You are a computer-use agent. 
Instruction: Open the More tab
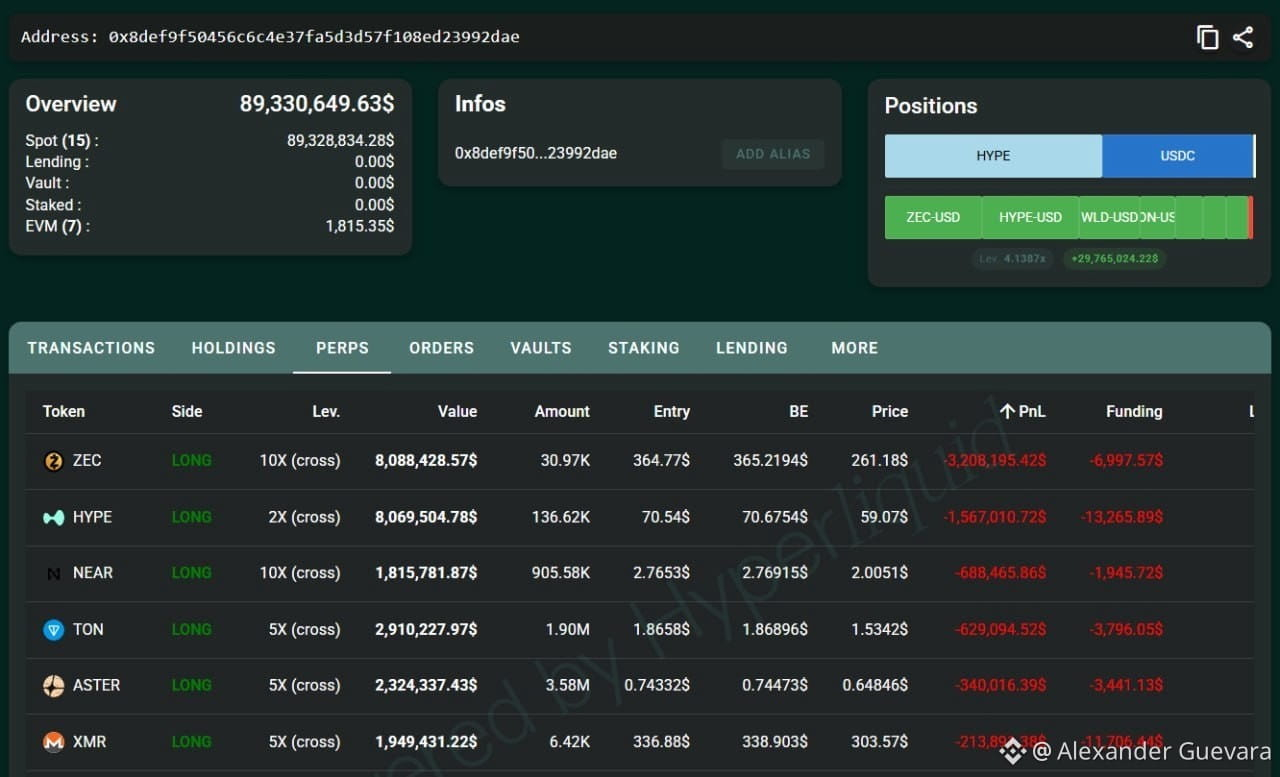[855, 348]
